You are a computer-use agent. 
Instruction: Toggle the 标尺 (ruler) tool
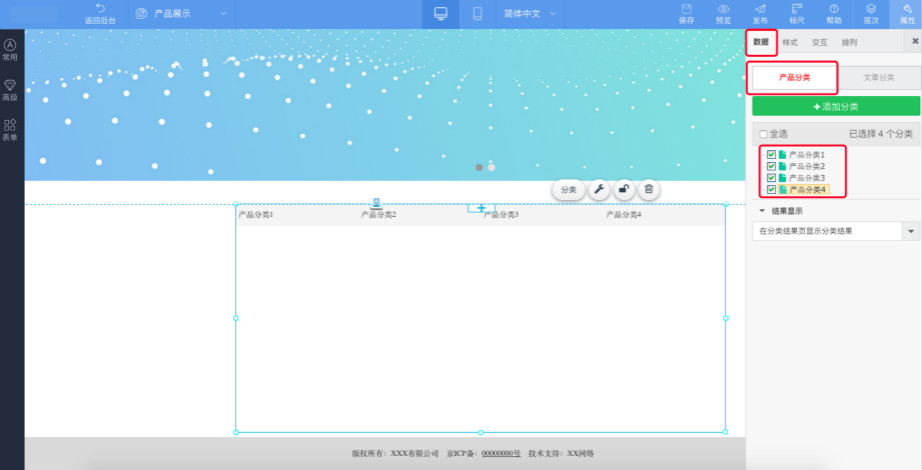point(797,12)
